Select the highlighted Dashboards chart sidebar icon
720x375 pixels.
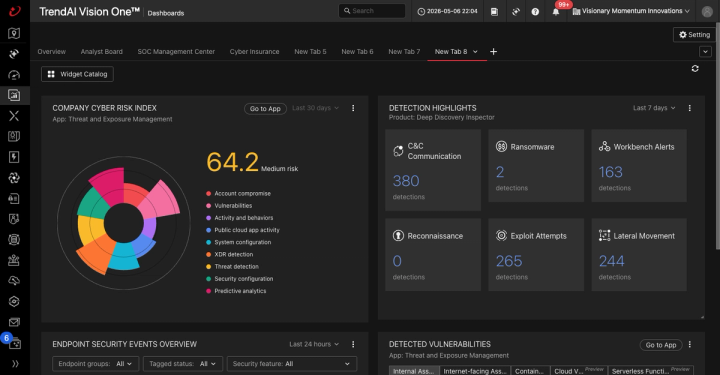pos(14,95)
